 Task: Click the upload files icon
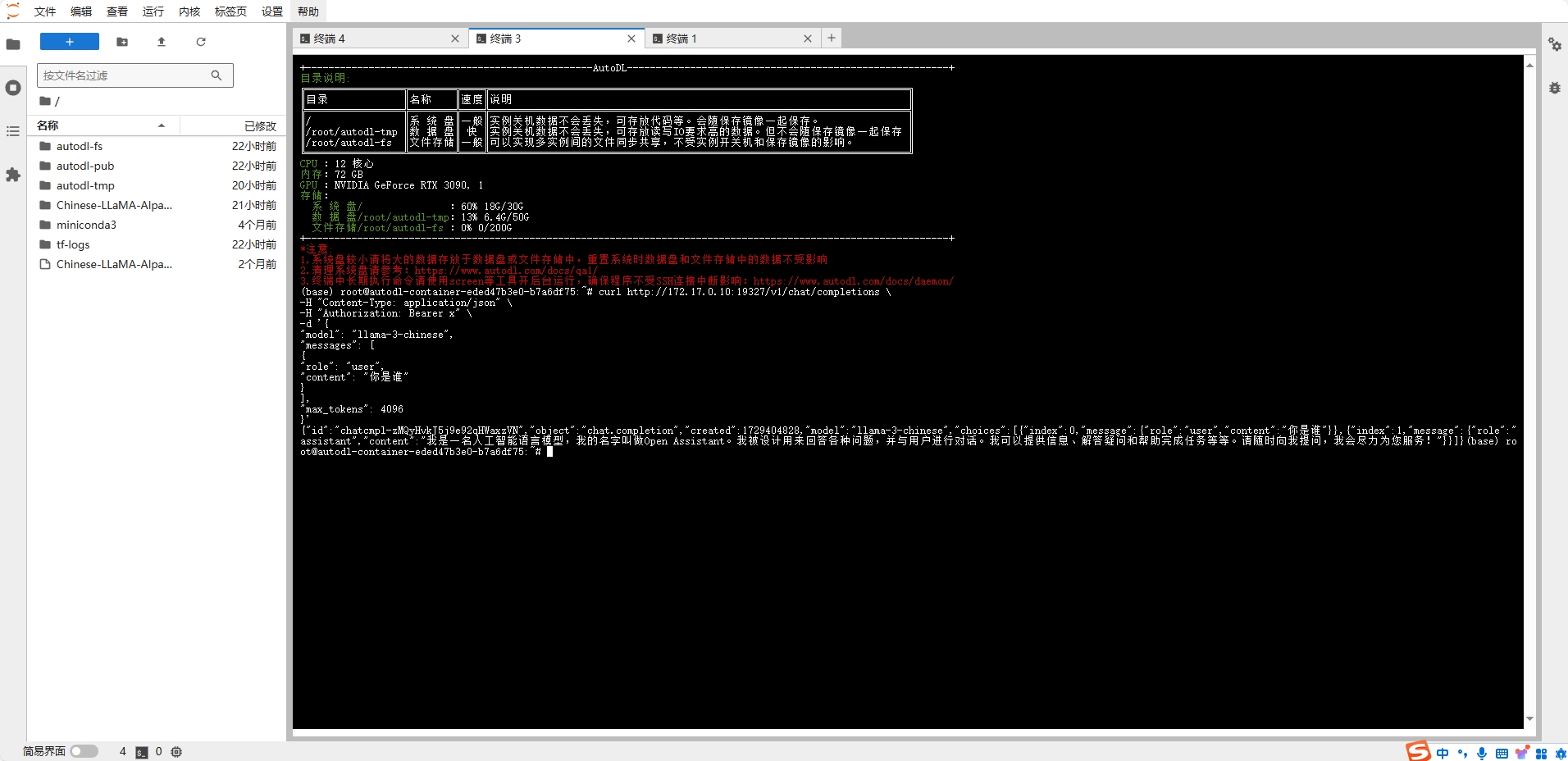pyautogui.click(x=162, y=42)
